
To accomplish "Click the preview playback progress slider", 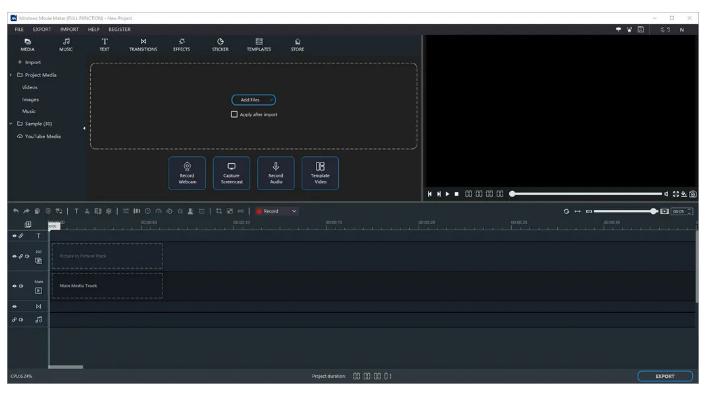I will pyautogui.click(x=586, y=194).
